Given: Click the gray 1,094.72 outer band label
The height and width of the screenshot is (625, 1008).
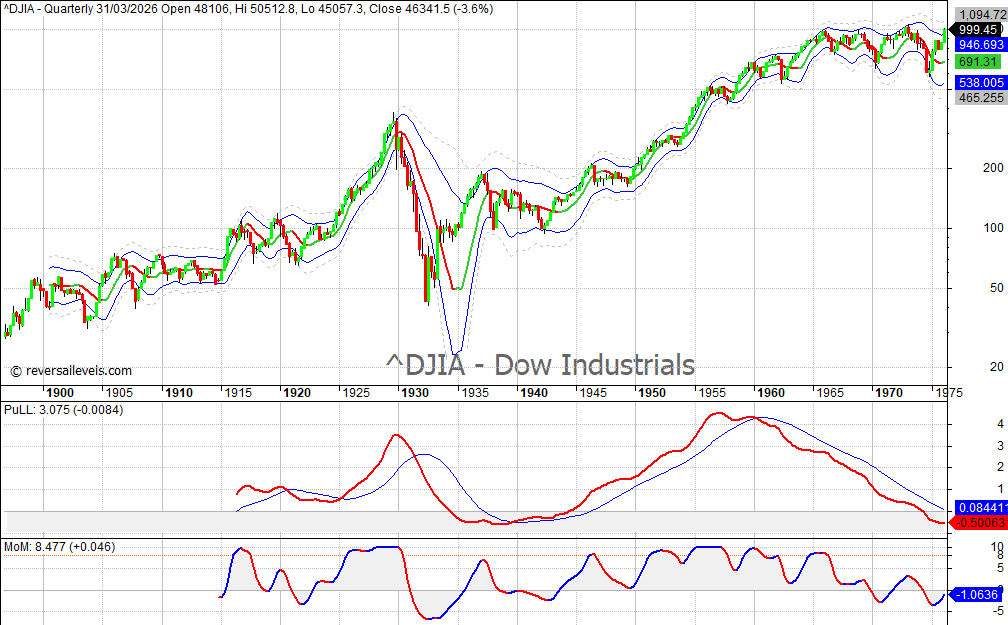Looking at the screenshot, I should (980, 15).
